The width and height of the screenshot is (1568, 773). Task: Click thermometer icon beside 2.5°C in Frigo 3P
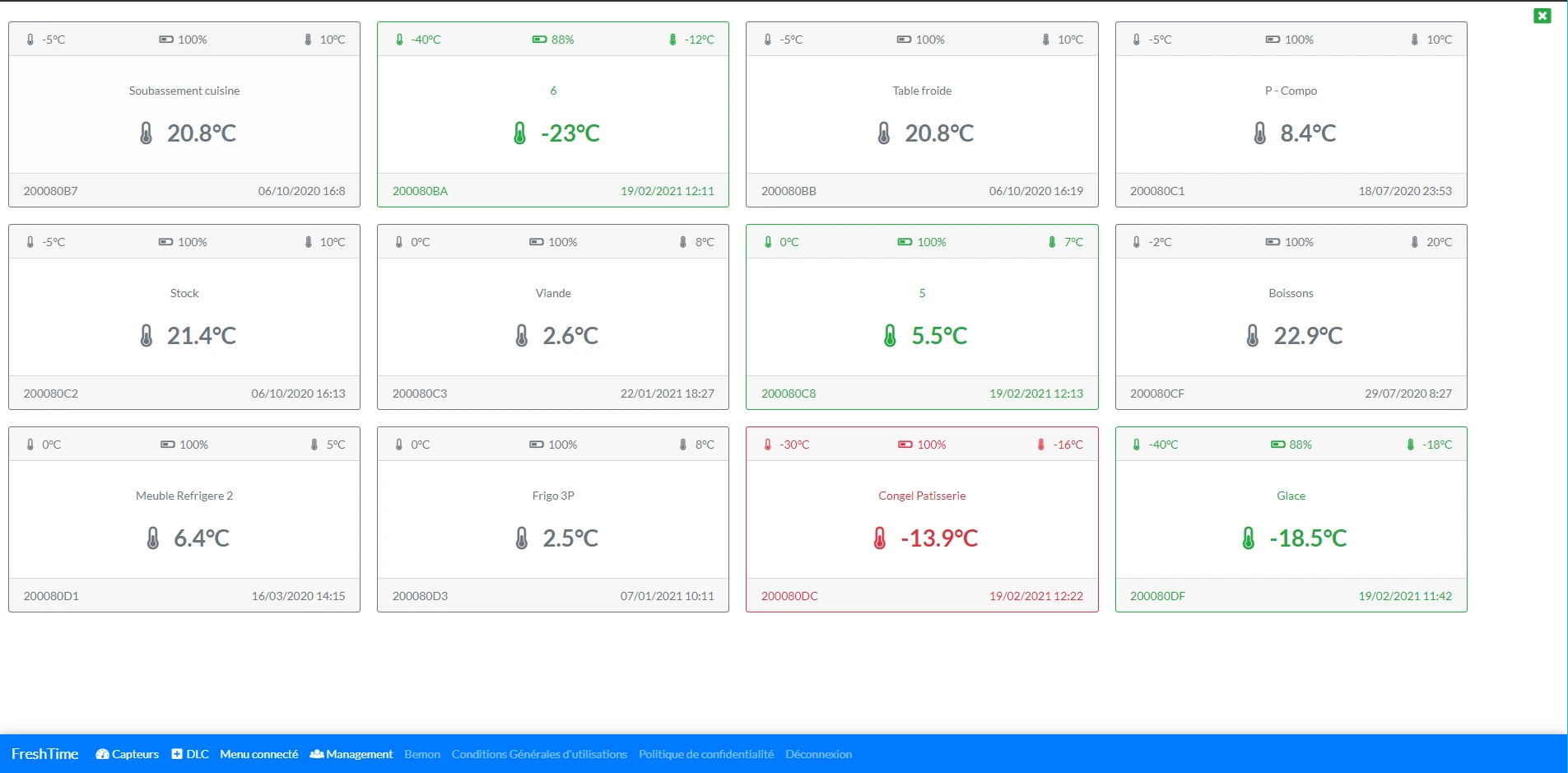click(x=521, y=538)
